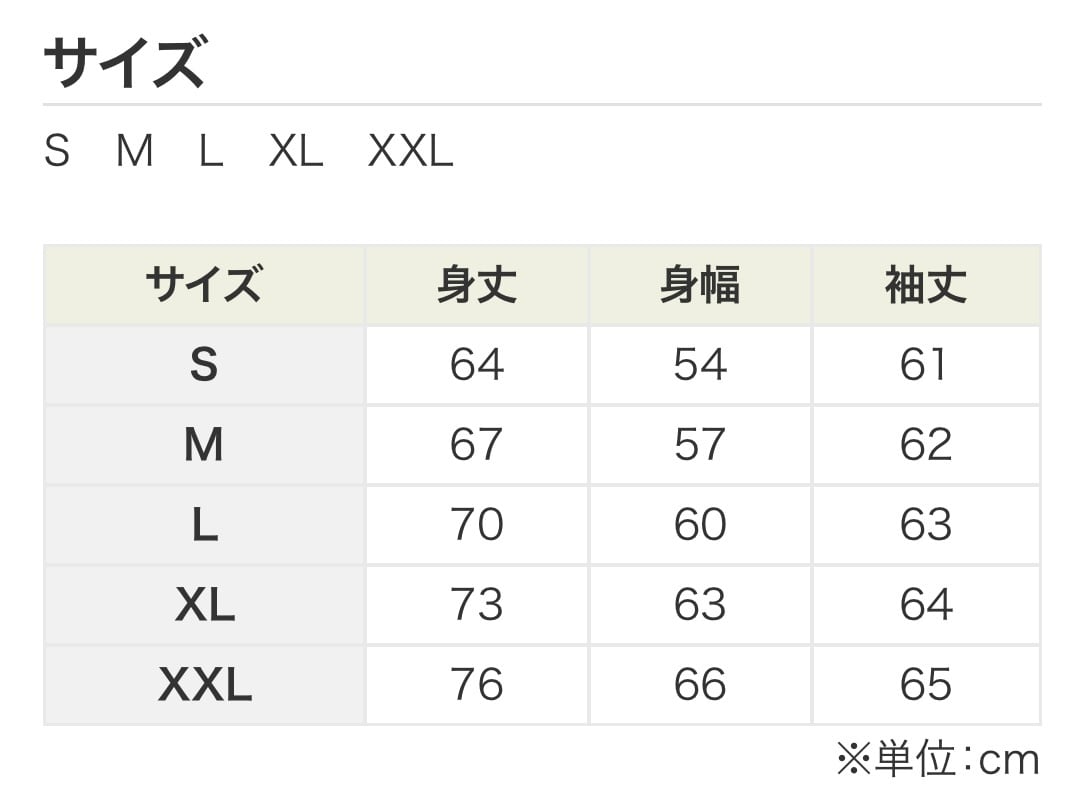Choose size L in the size list above the table
This screenshot has height=810, width=1086.
(x=210, y=152)
